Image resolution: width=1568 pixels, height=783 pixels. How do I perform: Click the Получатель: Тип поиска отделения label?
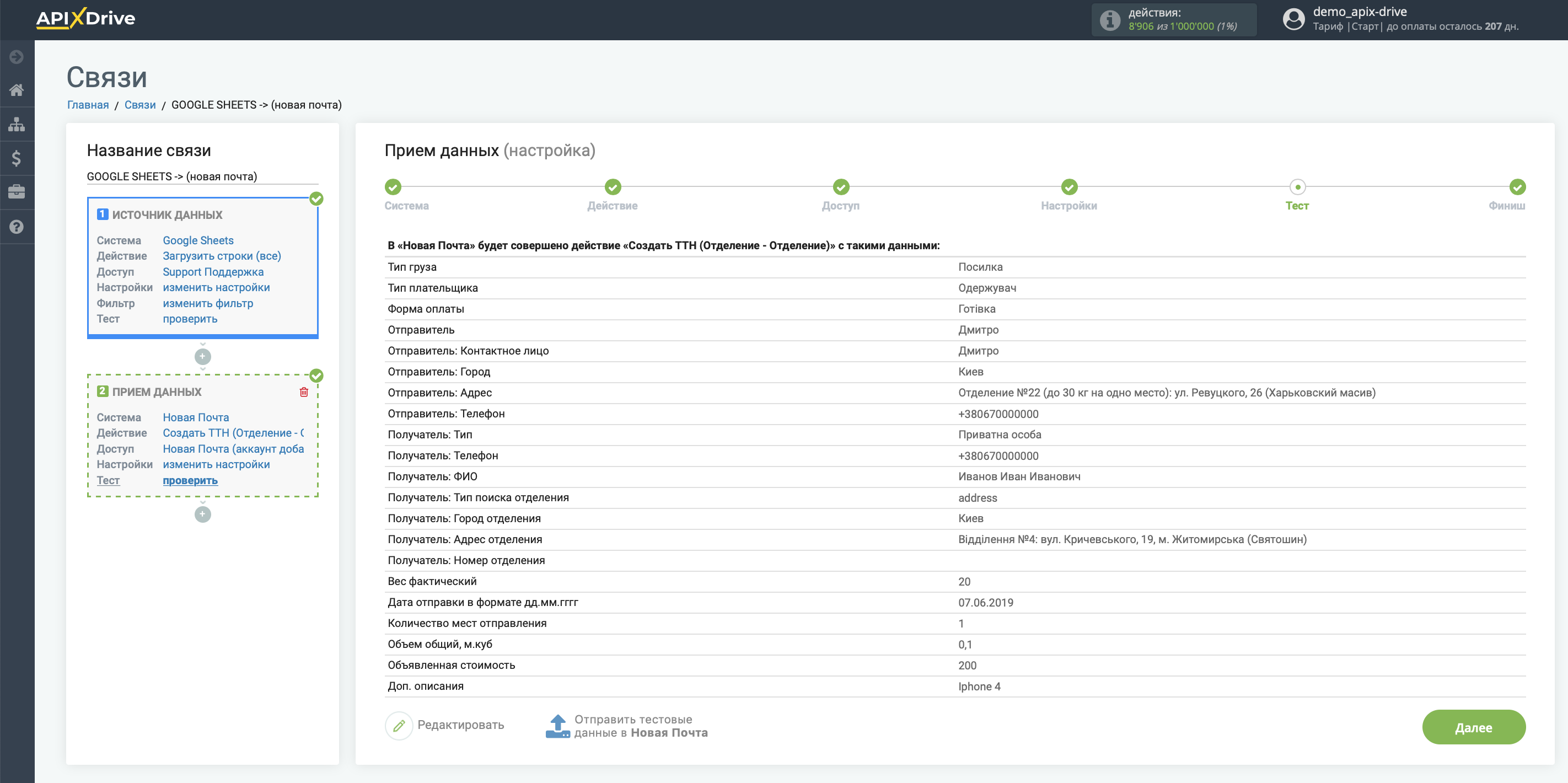[x=478, y=497]
